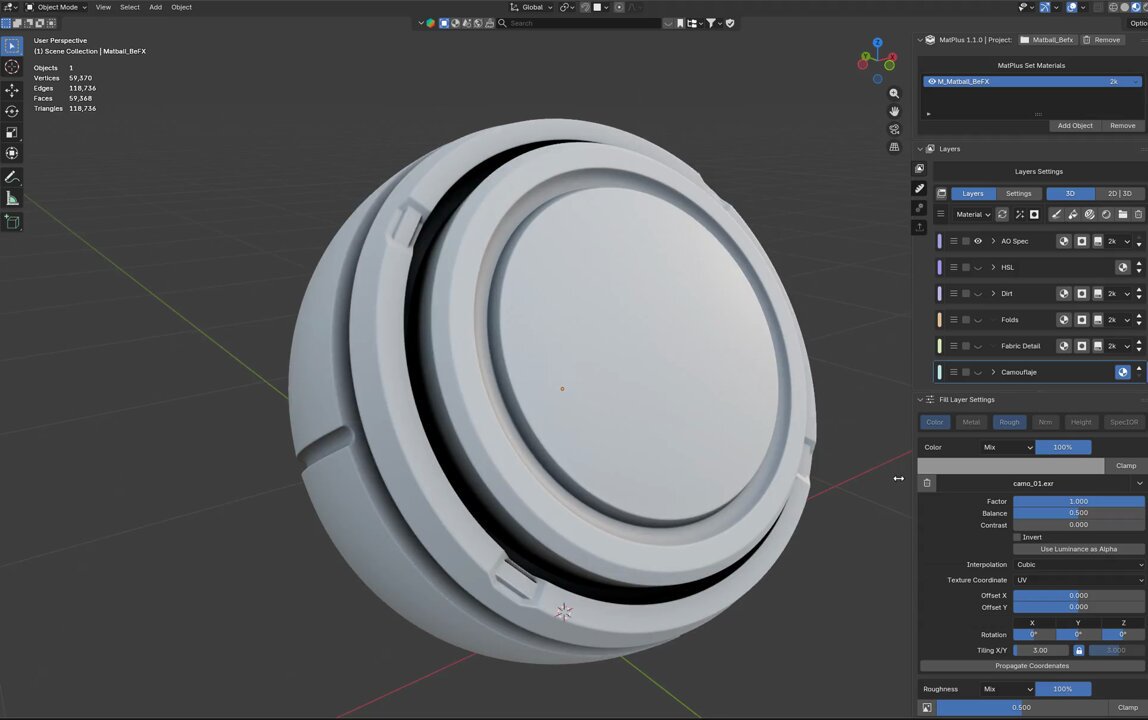Enable the Invert checkbox

point(1018,537)
